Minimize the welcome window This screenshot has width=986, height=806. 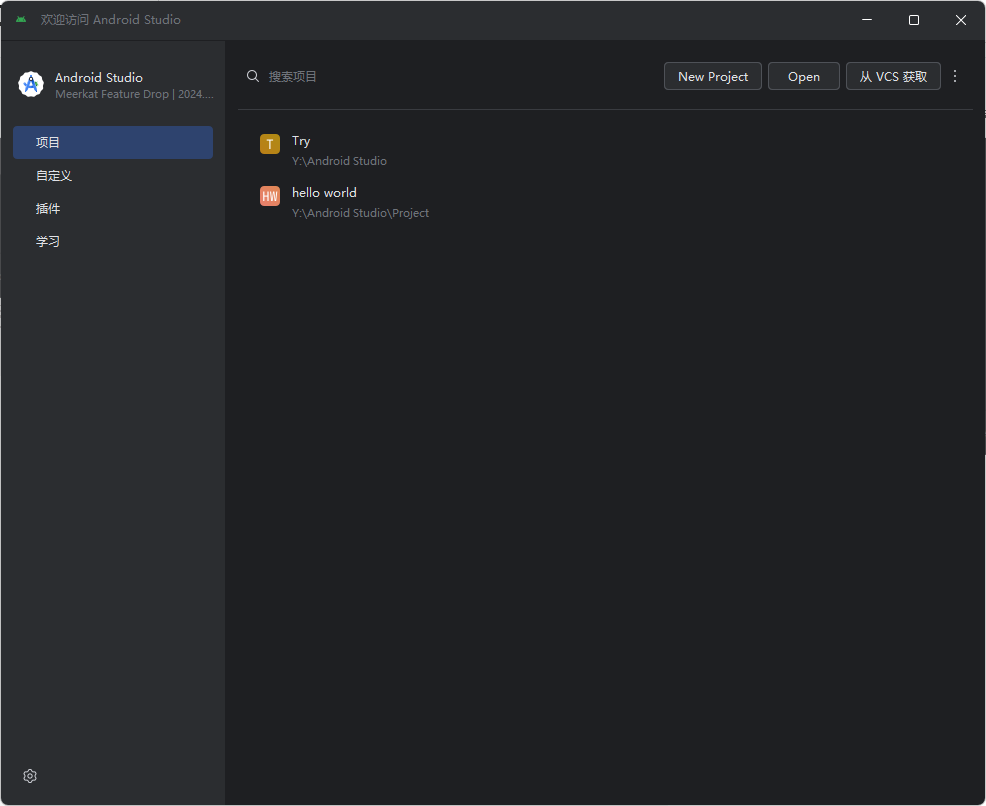click(x=867, y=20)
